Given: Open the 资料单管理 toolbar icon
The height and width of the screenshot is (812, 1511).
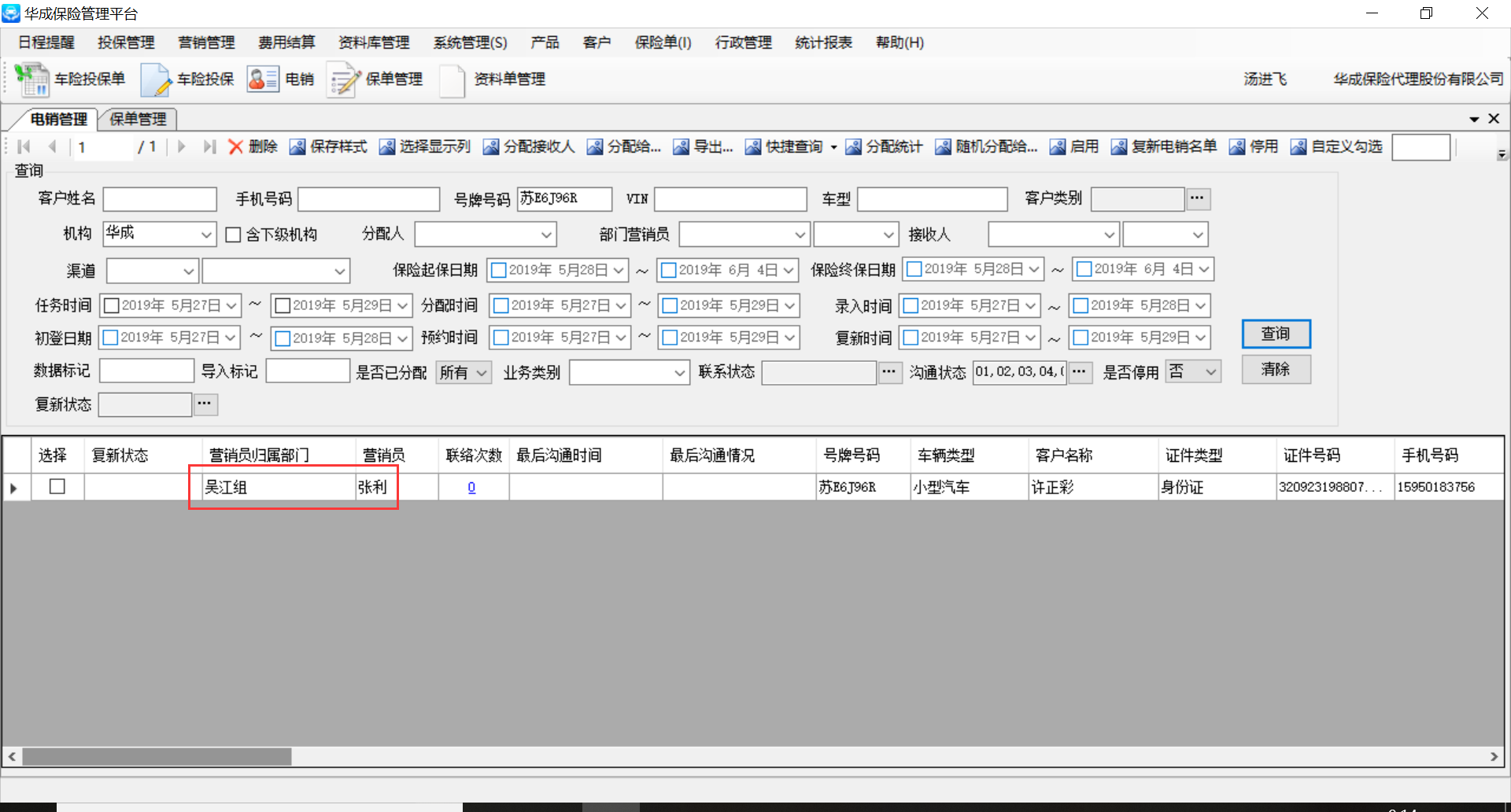Looking at the screenshot, I should coord(453,79).
